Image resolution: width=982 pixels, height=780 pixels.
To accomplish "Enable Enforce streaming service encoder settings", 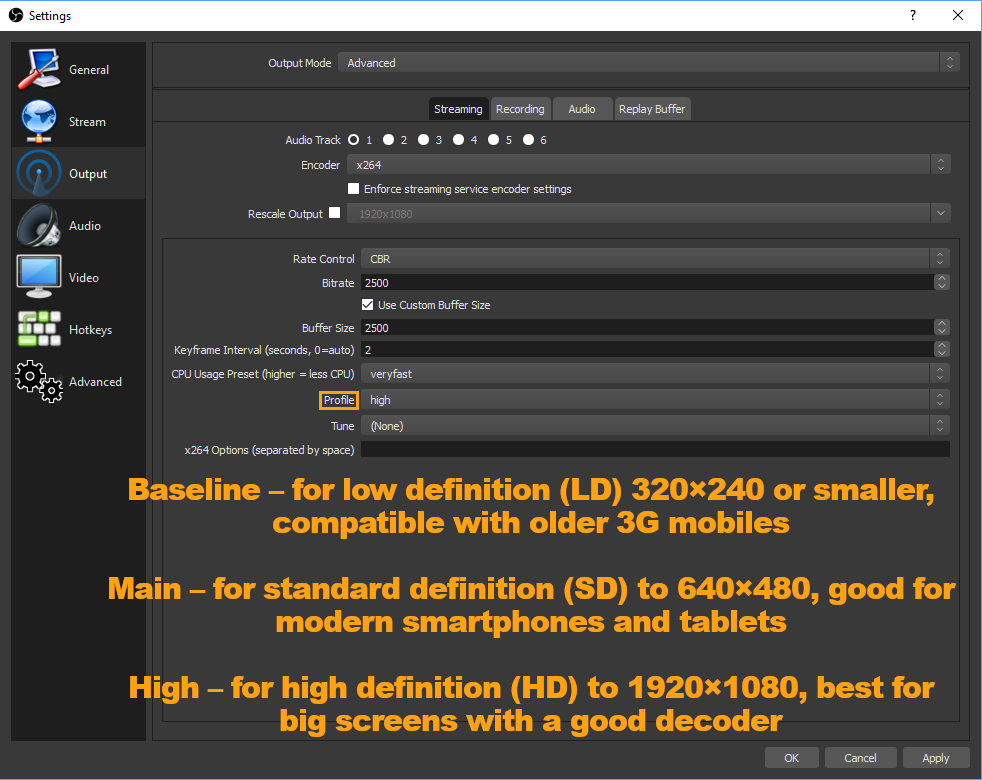I will 354,189.
